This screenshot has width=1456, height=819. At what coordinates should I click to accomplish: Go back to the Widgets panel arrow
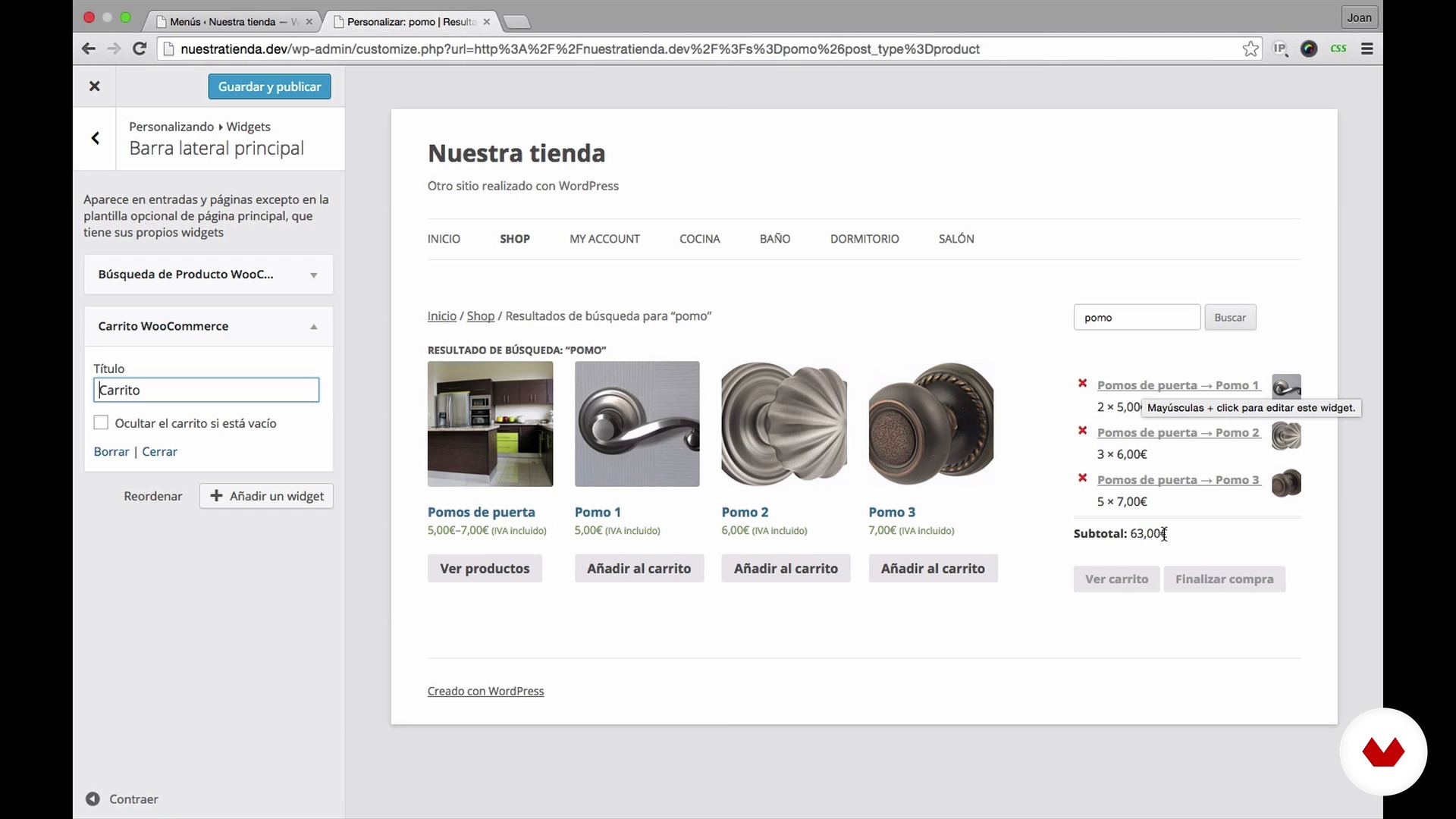[96, 138]
